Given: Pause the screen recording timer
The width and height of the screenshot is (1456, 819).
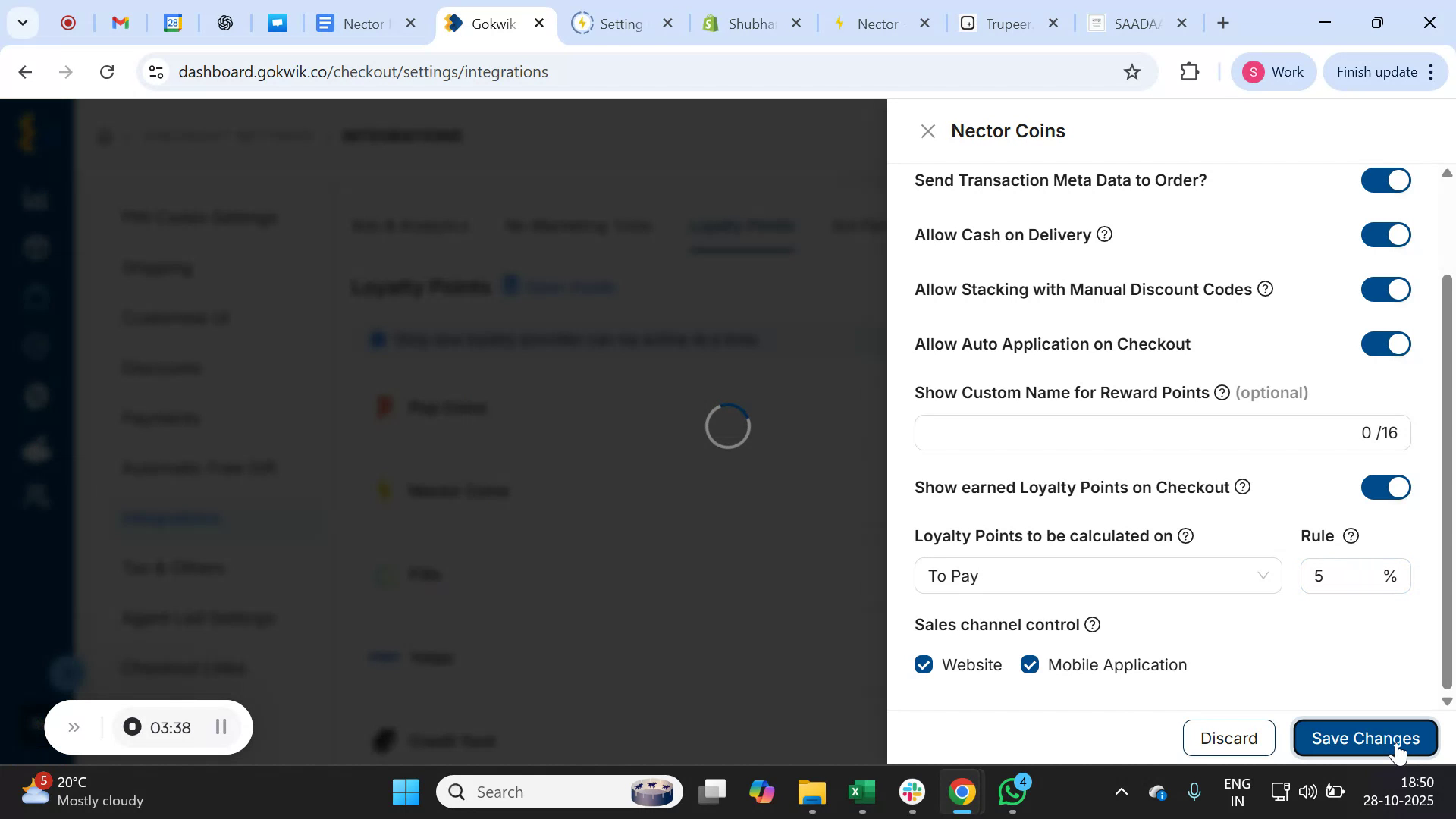Looking at the screenshot, I should coord(221,727).
